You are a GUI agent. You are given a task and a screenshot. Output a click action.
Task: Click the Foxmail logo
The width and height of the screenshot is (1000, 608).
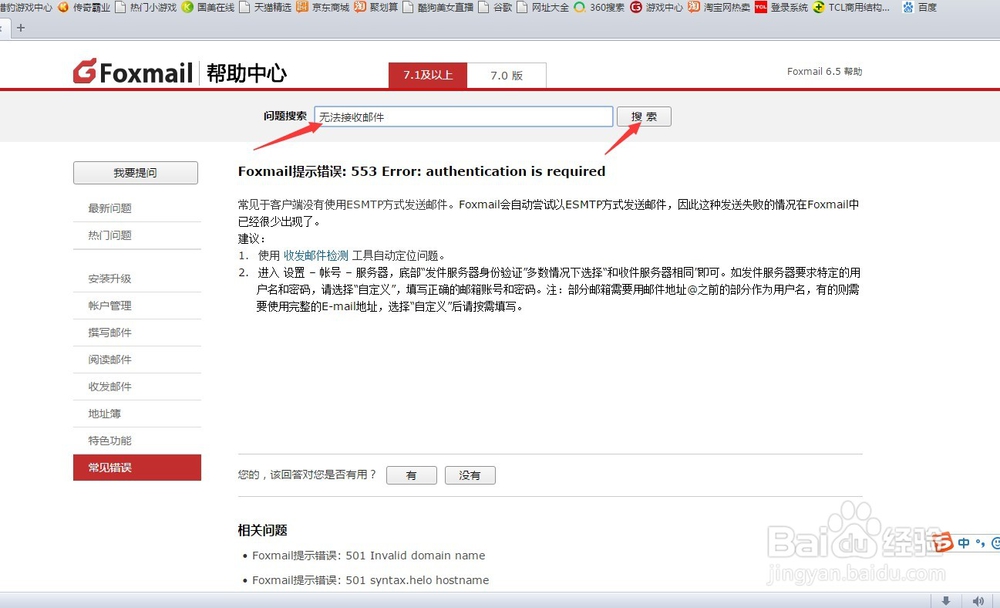[x=133, y=71]
